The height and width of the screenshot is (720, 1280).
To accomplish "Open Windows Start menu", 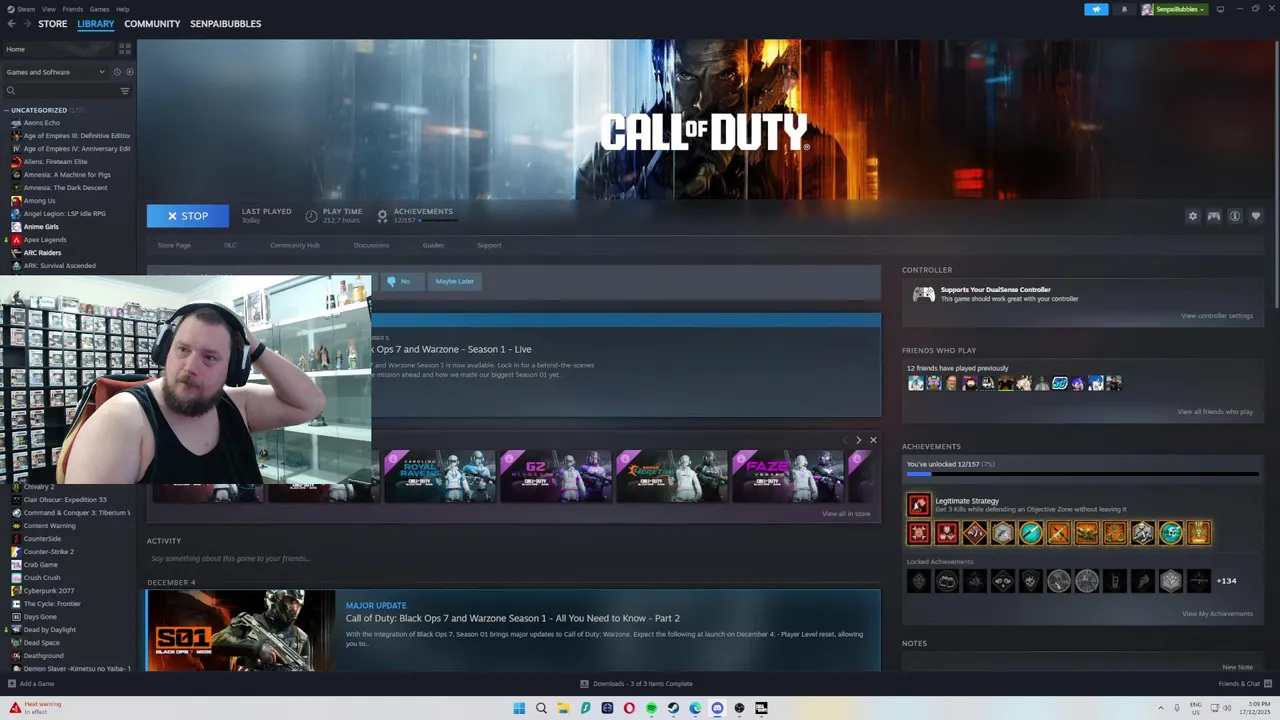I will click(519, 708).
